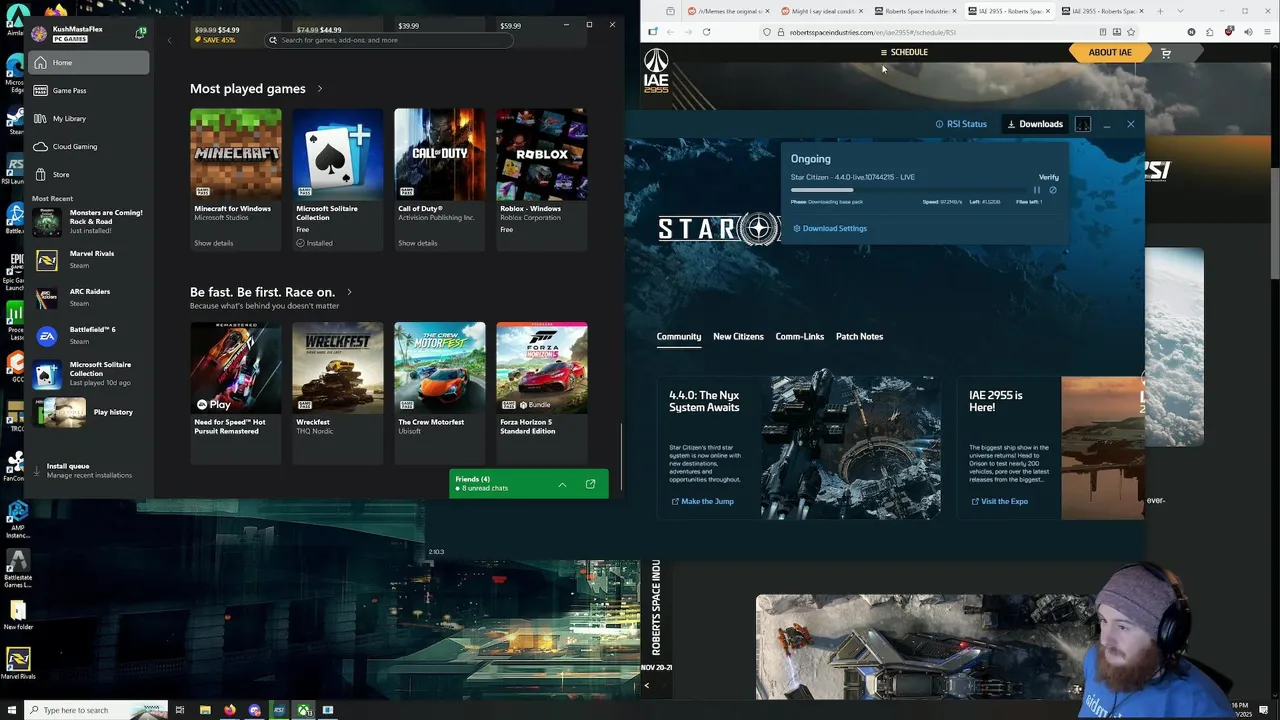Pop out the Friends chat window icon
This screenshot has width=1280, height=720.
590,485
